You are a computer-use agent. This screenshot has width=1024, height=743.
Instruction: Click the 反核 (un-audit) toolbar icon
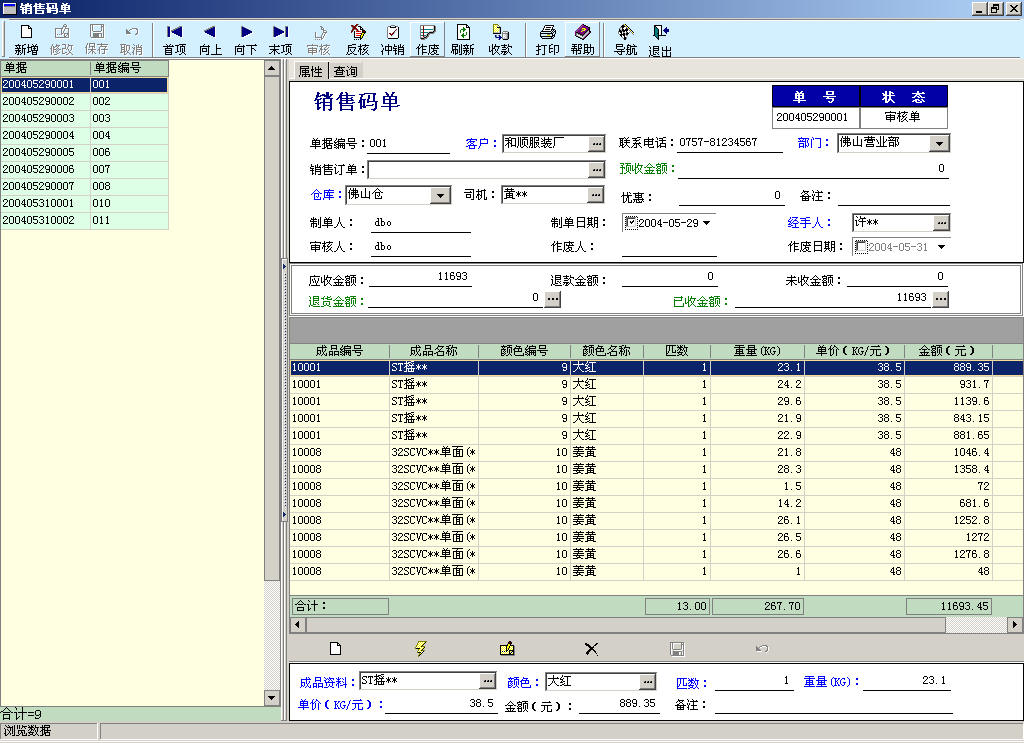pyautogui.click(x=357, y=40)
